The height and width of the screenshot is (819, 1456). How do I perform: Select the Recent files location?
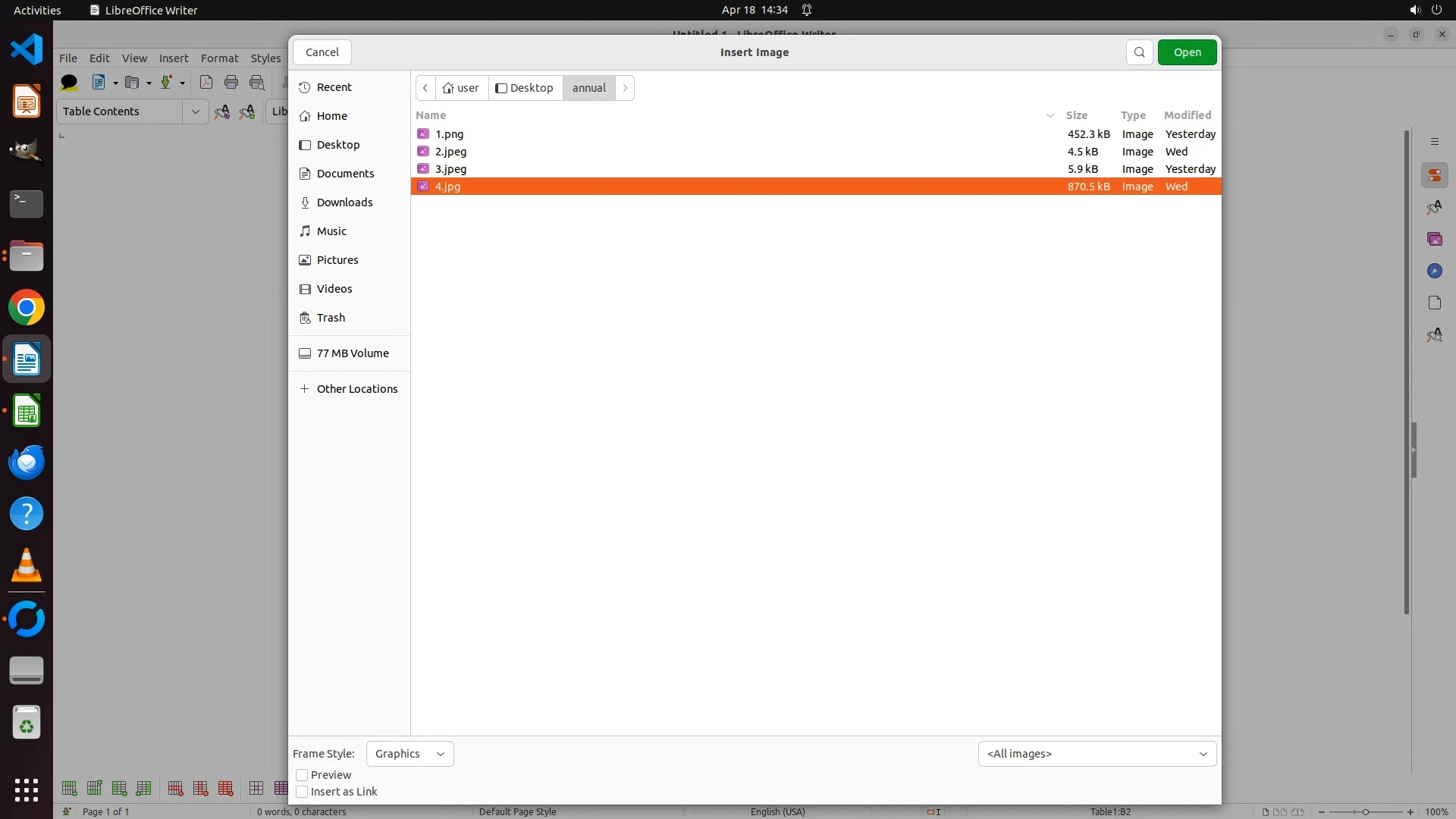[334, 87]
